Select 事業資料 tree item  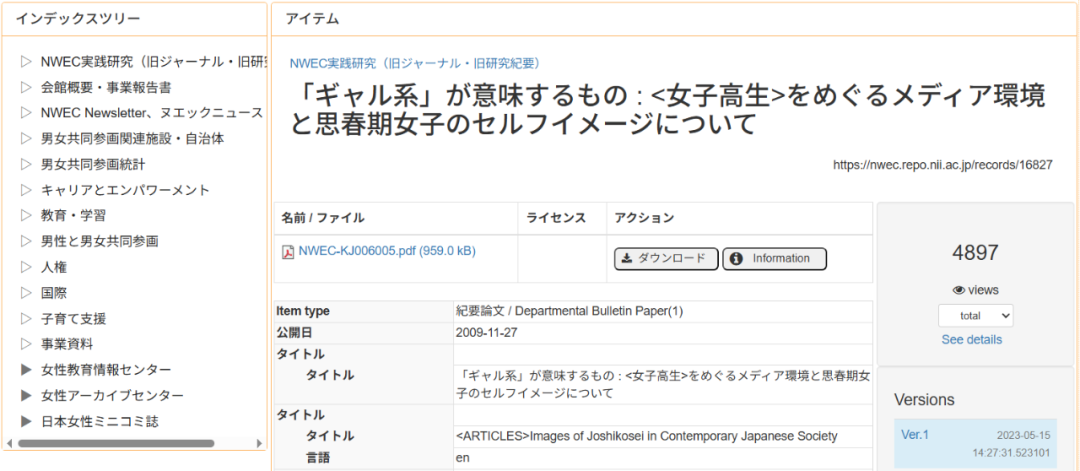pyautogui.click(x=67, y=344)
